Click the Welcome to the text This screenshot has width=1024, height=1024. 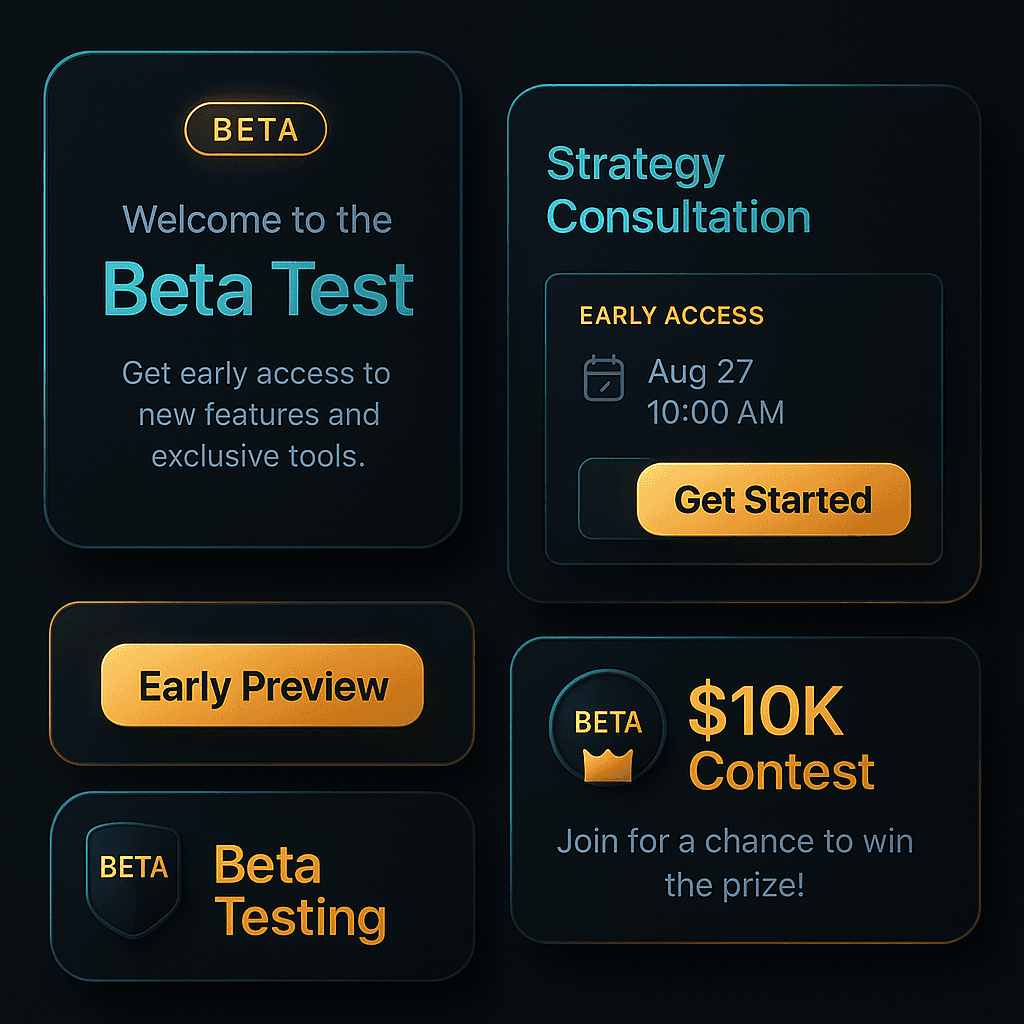(257, 219)
